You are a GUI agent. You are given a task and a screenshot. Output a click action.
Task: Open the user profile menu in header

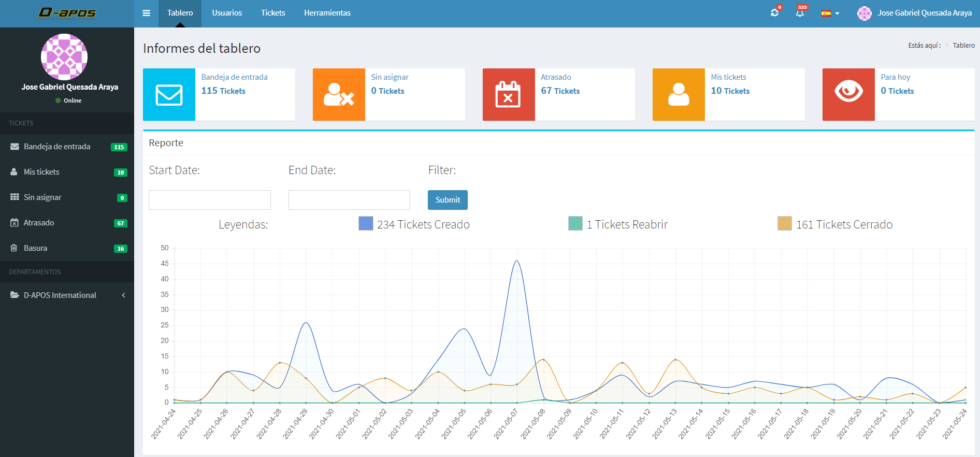911,13
